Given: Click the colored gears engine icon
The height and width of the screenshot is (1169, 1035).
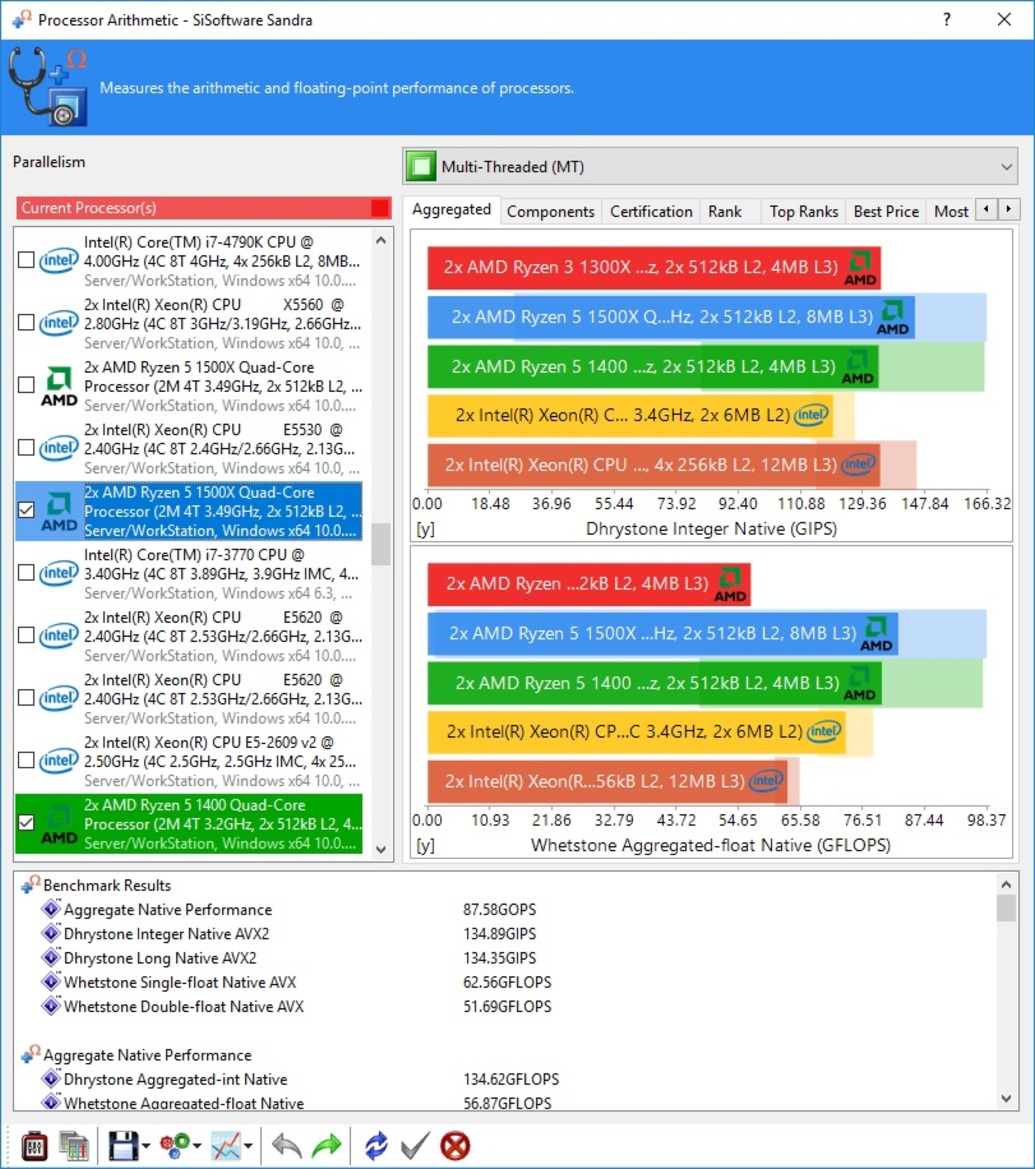Looking at the screenshot, I should click(175, 1146).
